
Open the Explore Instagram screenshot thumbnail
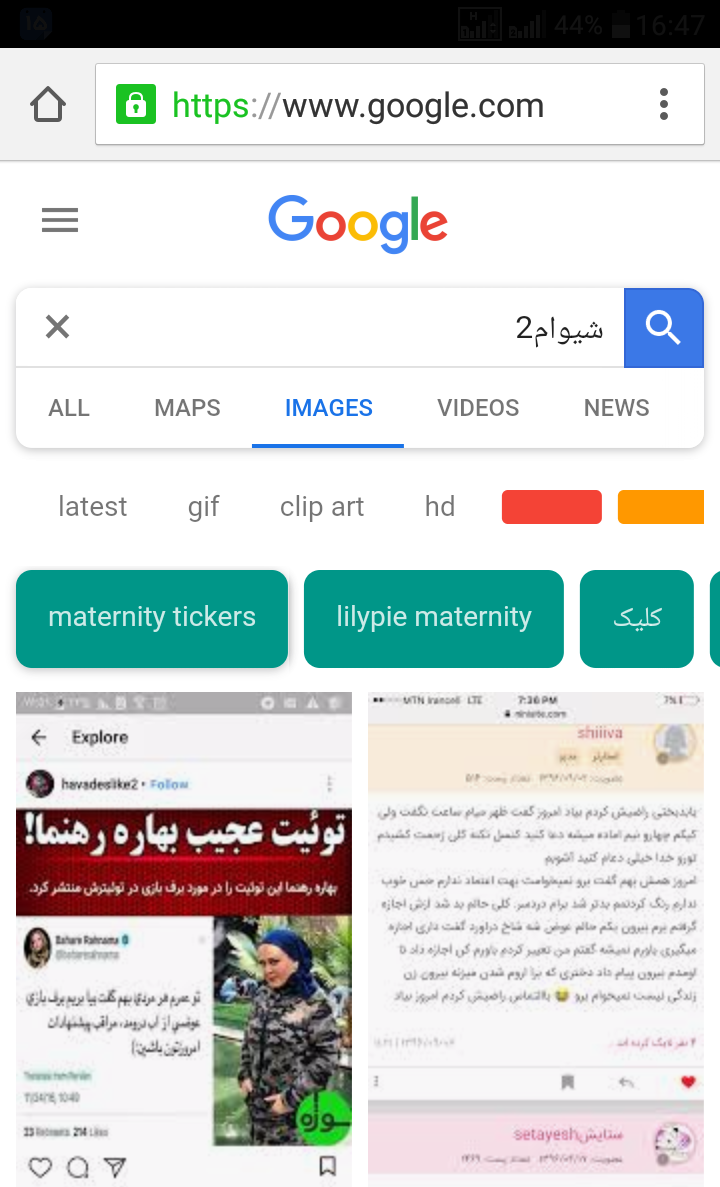click(184, 939)
